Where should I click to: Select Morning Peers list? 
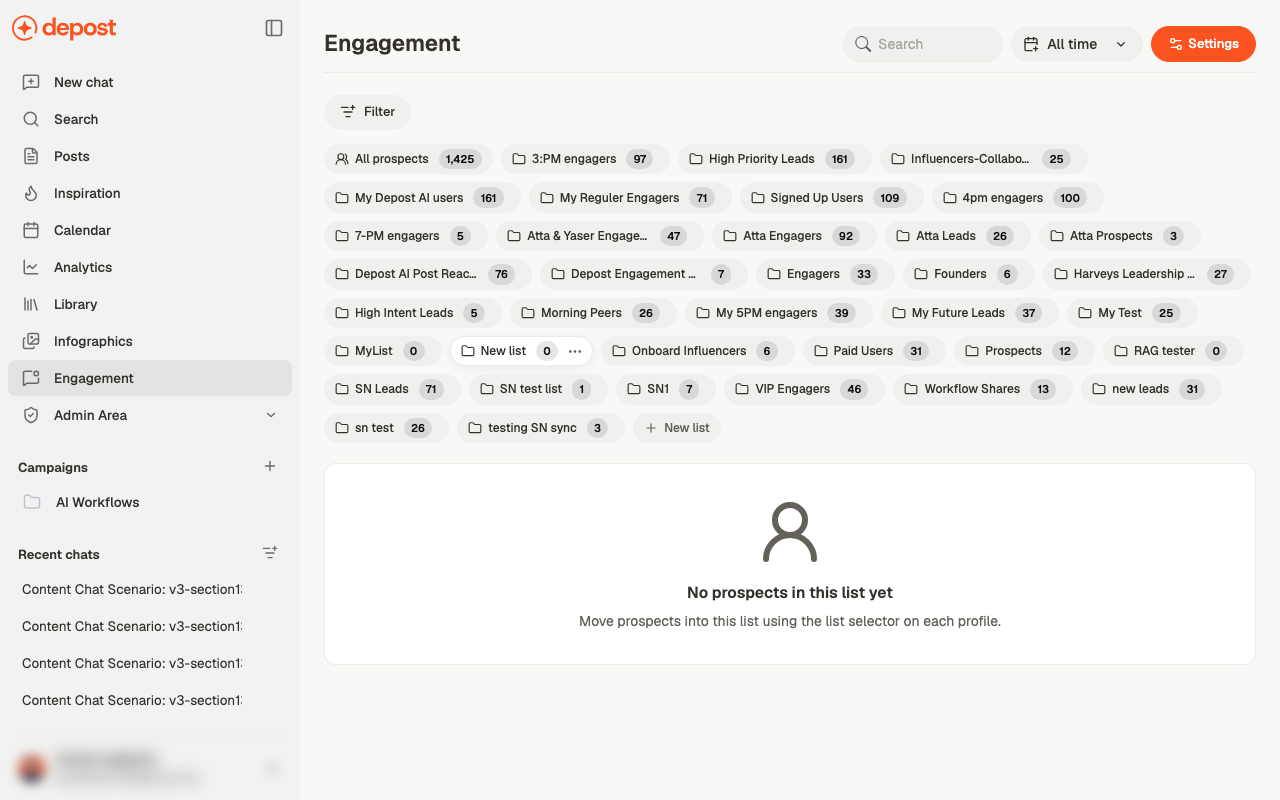point(593,313)
